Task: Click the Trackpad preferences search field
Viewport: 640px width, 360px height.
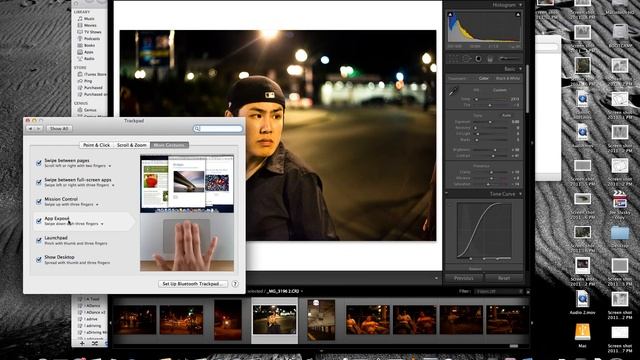Action: [x=218, y=129]
